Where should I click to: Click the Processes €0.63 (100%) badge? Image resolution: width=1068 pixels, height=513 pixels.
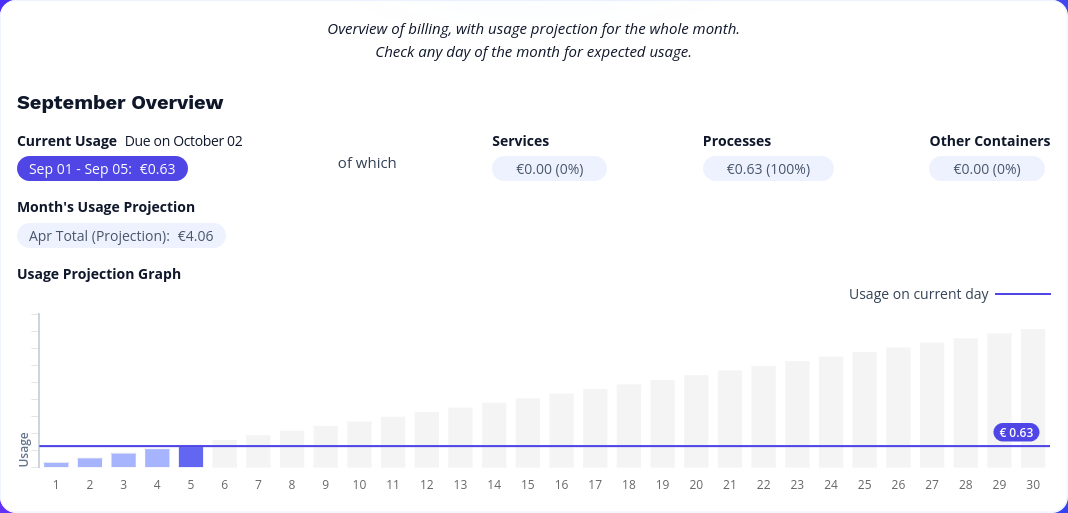pyautogui.click(x=768, y=169)
